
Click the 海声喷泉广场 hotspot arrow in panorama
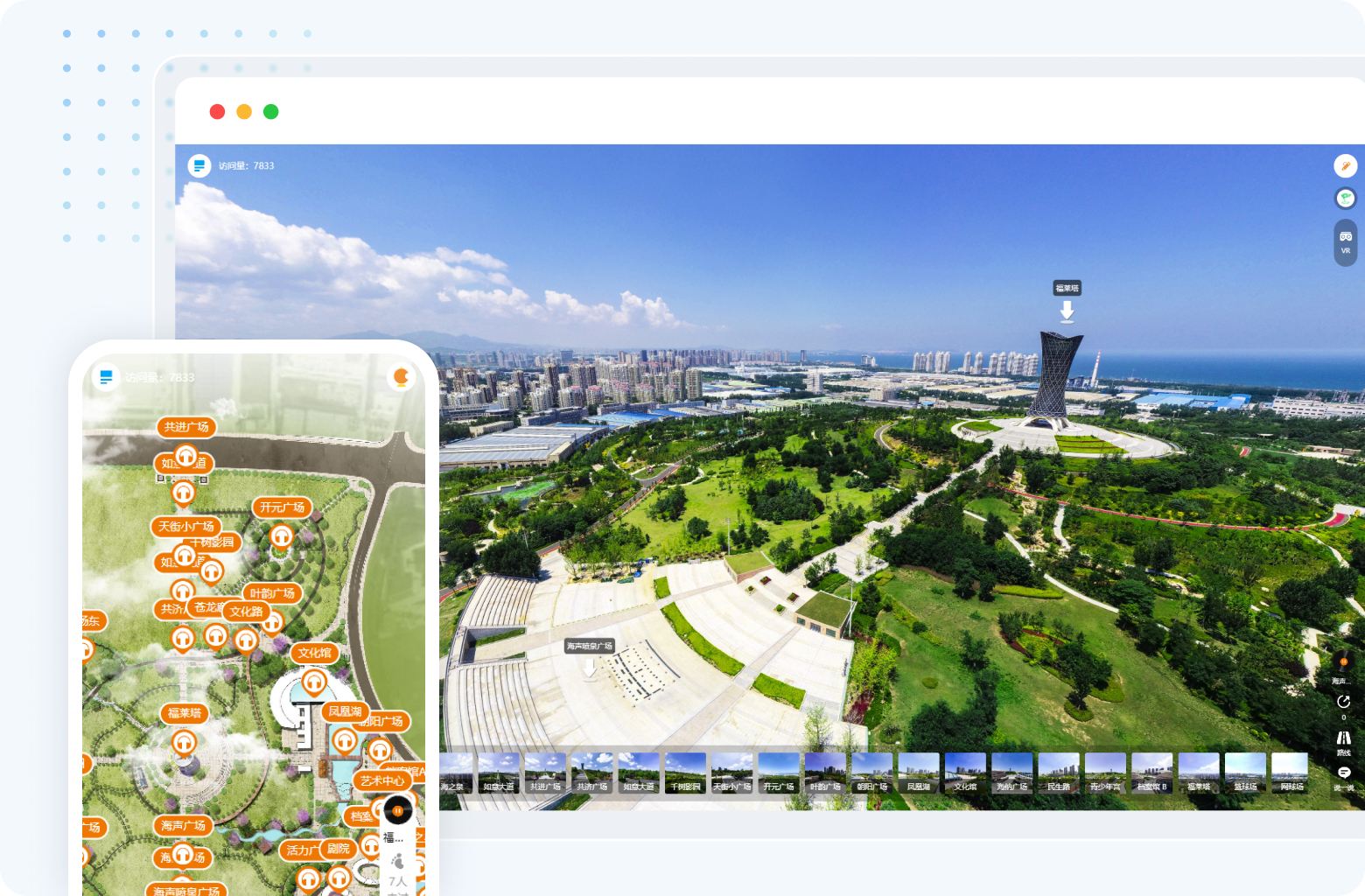pyautogui.click(x=590, y=668)
